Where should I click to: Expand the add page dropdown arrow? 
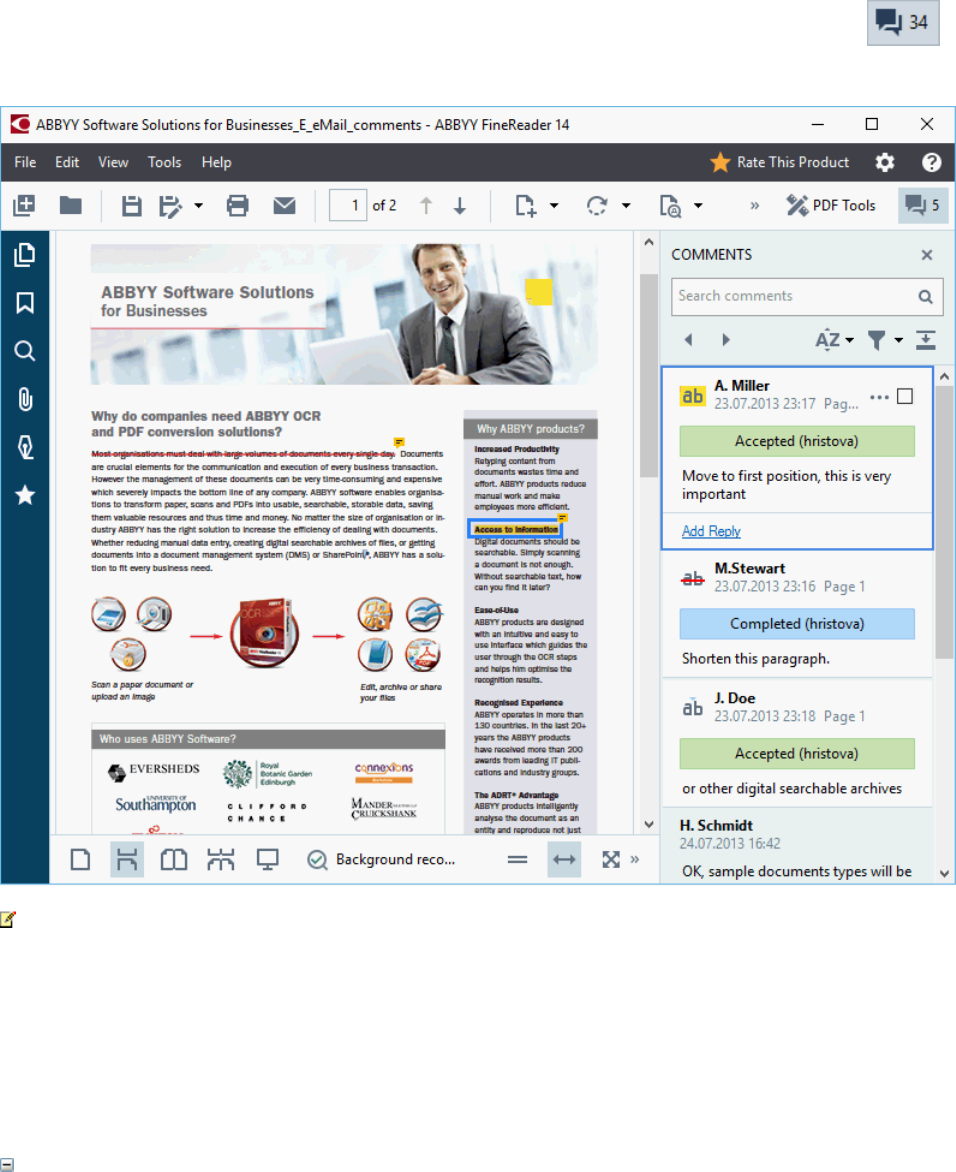pos(554,206)
